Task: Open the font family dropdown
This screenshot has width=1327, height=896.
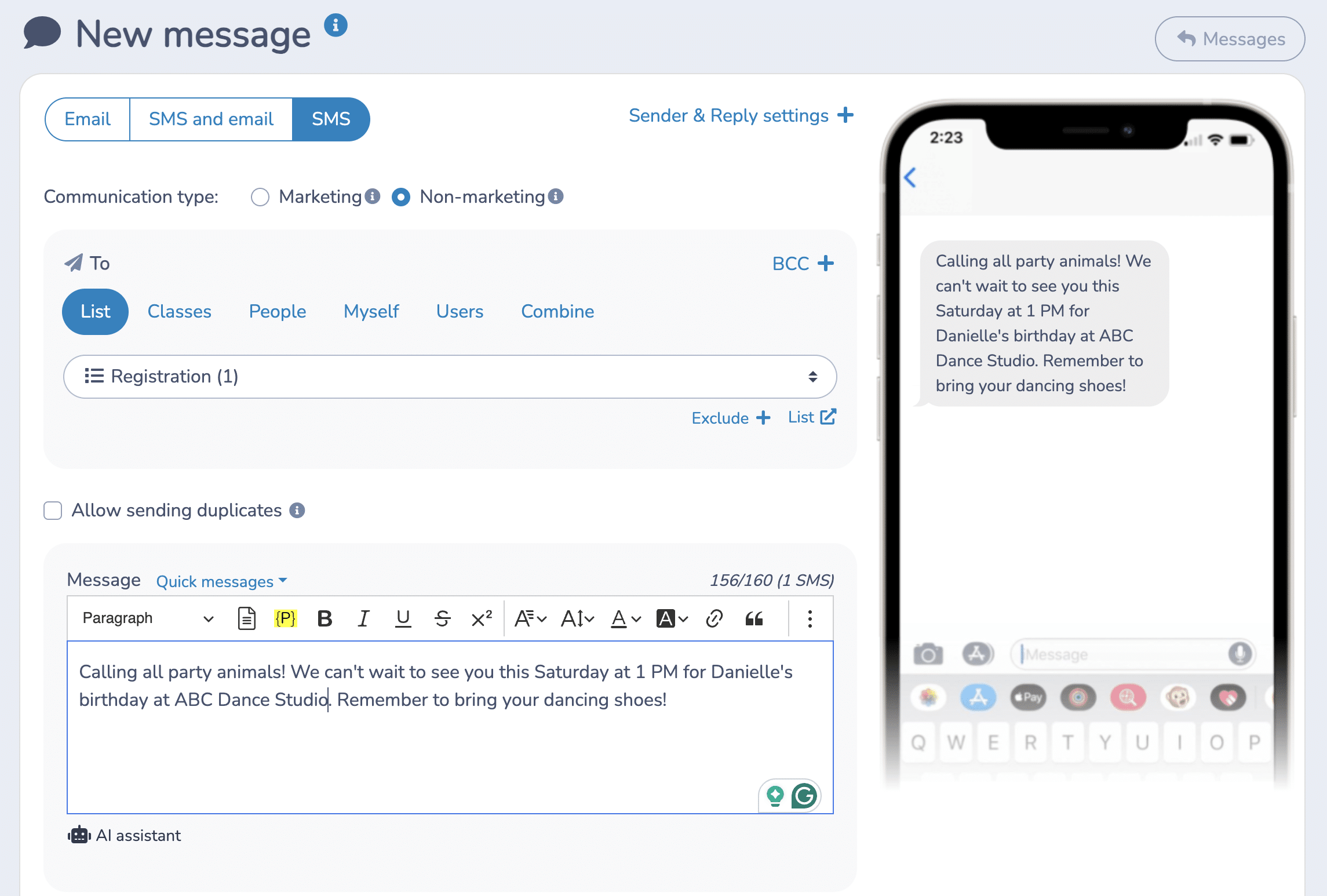Action: coord(530,618)
